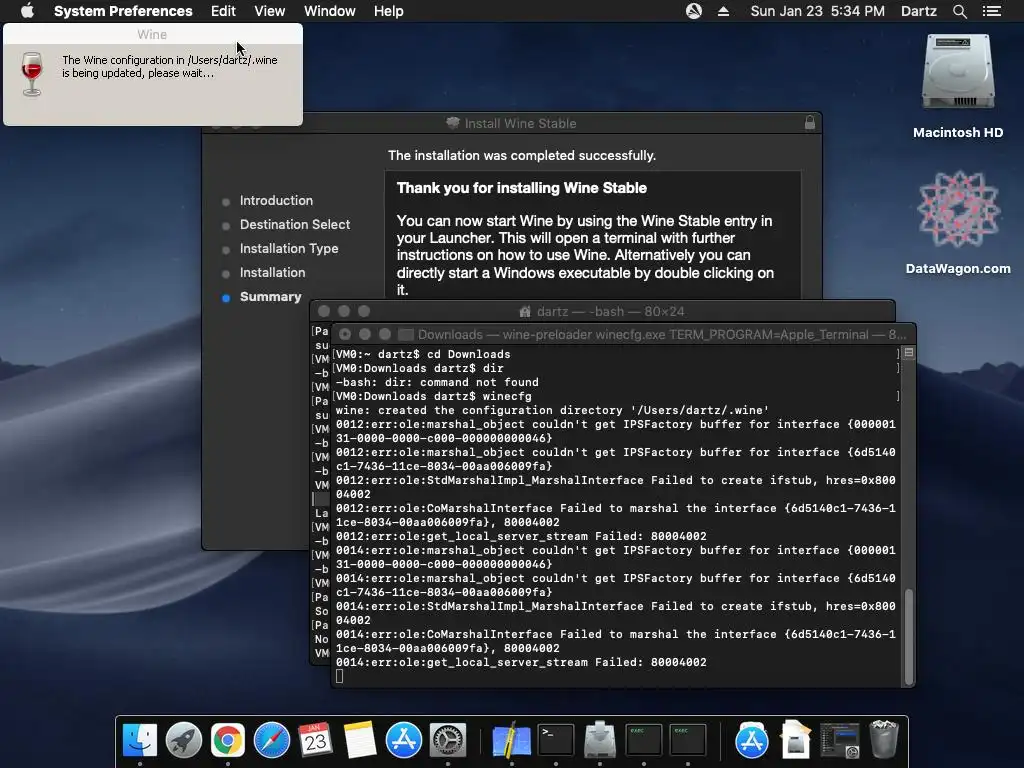The image size is (1024, 768).
Task: Open the App Store icon beside Notes
Action: 404,740
